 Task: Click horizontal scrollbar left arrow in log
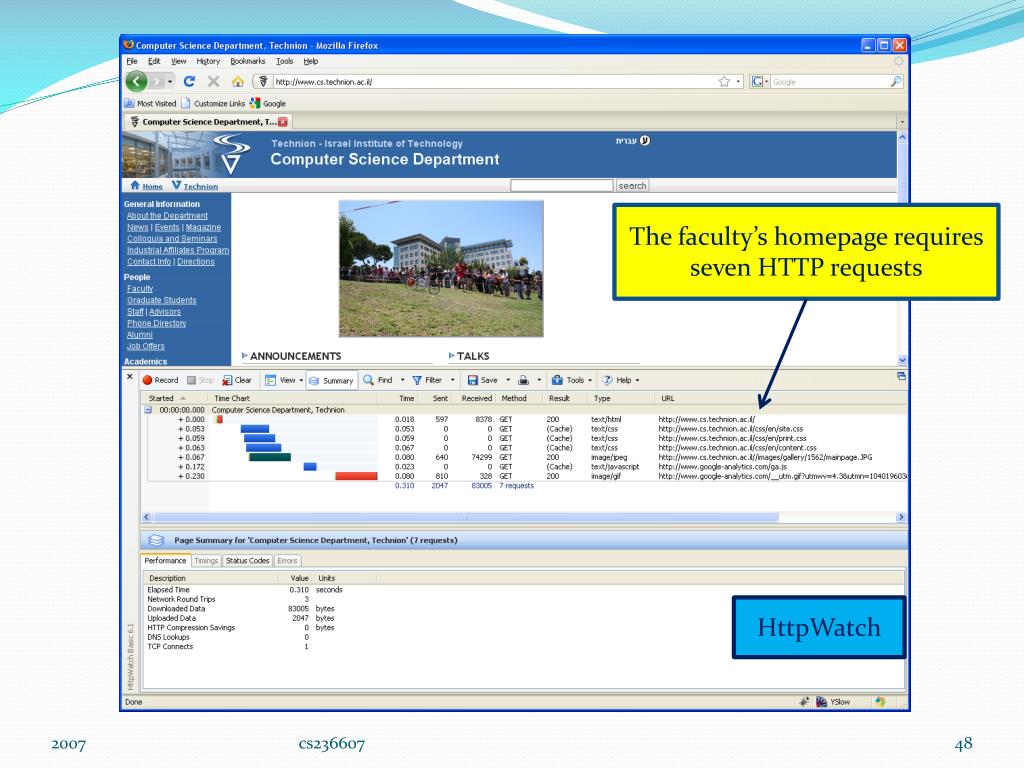click(x=146, y=517)
